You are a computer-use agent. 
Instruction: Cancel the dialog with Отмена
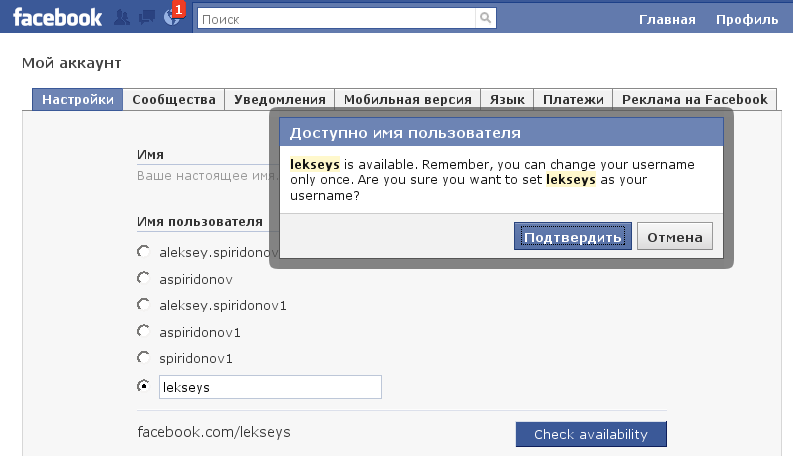675,236
